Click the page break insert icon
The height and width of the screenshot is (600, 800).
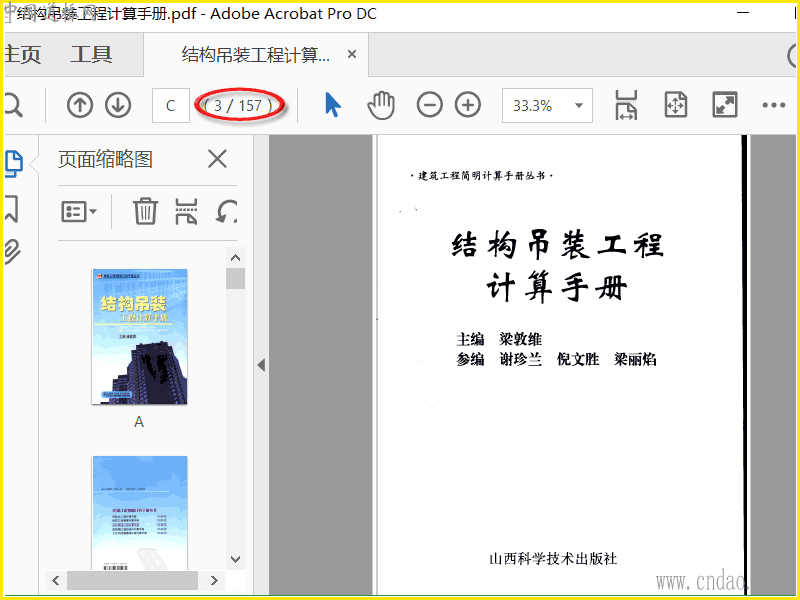tap(186, 211)
